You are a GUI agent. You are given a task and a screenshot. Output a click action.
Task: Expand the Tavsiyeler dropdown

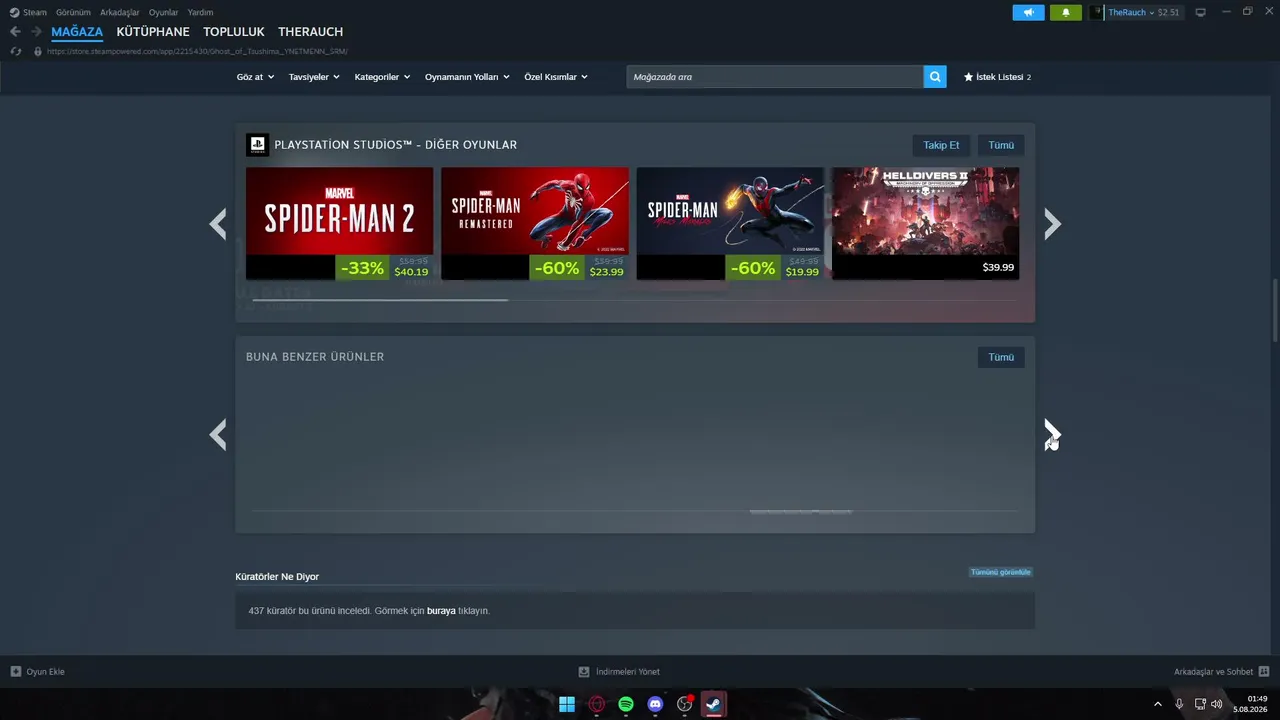315,77
